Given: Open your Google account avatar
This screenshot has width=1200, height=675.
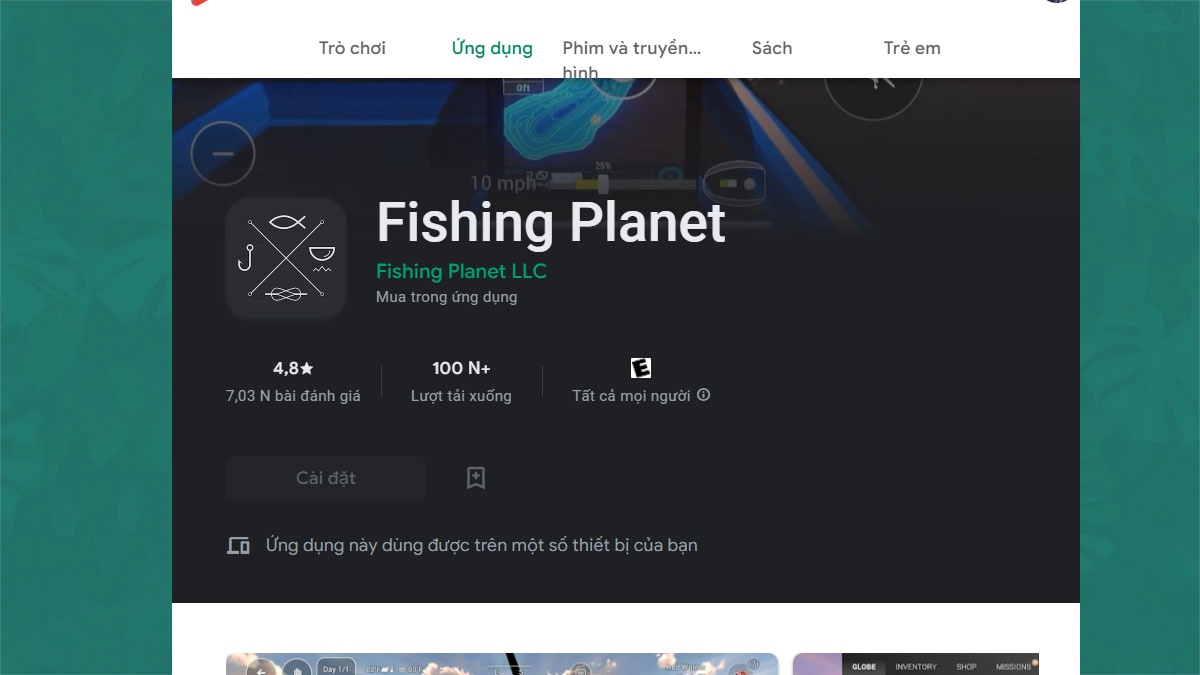Looking at the screenshot, I should pyautogui.click(x=1057, y=2).
